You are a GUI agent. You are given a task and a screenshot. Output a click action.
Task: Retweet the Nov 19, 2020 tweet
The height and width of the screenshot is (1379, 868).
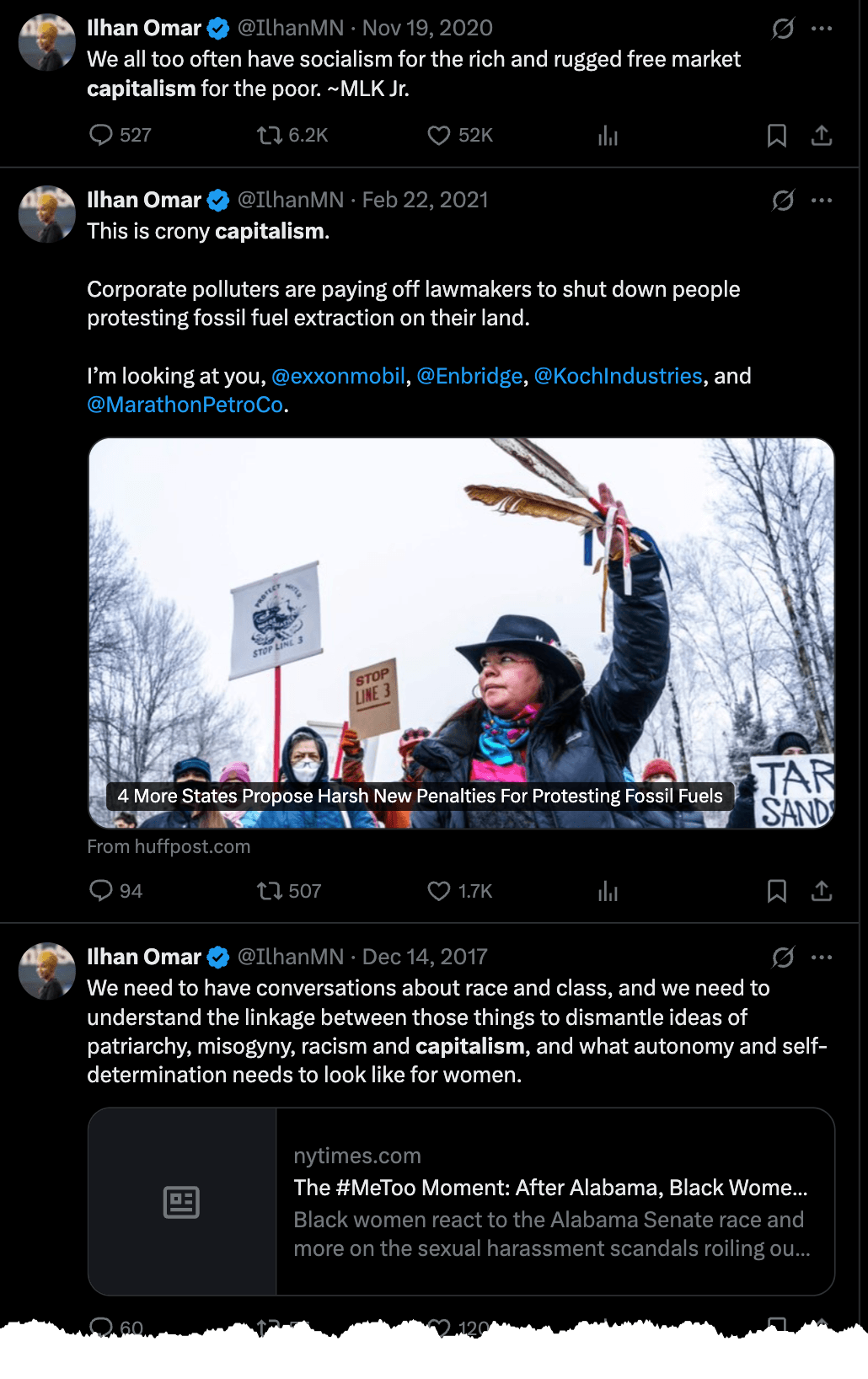(x=270, y=135)
